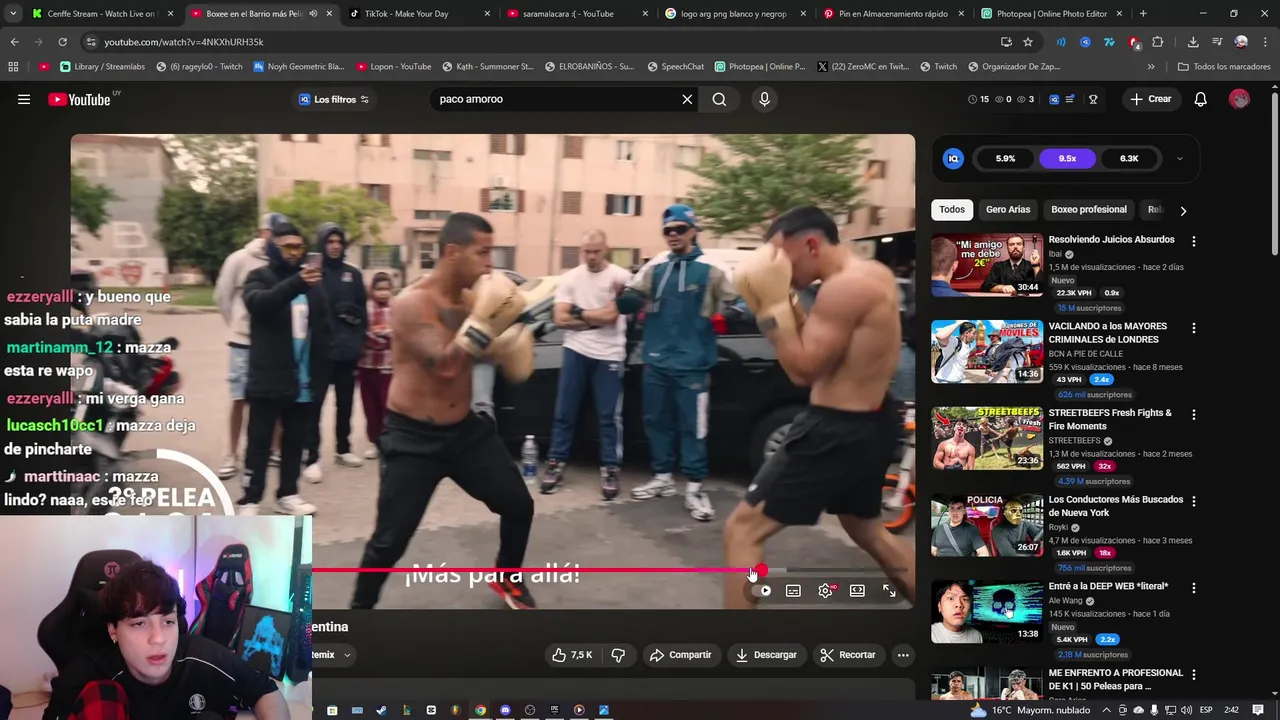1280x720 pixels.
Task: Switch to Photopea Online Photo Editor tab
Action: point(1052,14)
